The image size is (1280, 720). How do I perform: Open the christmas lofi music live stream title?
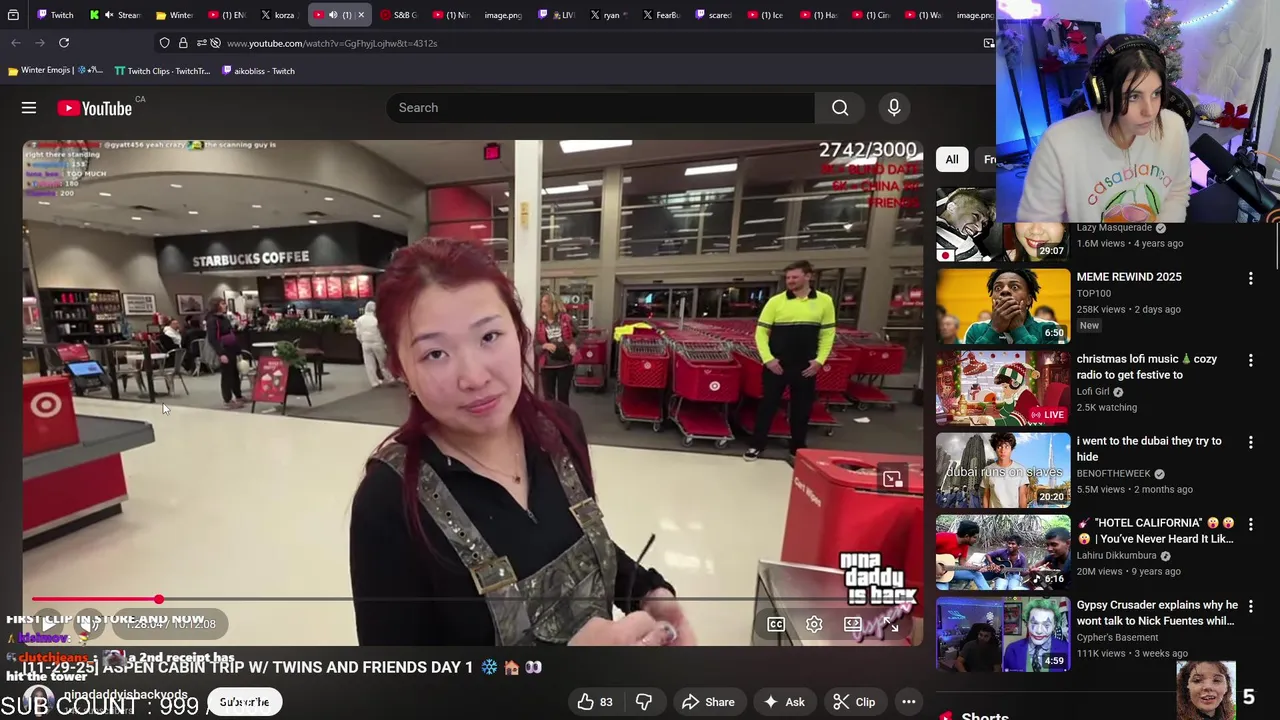(x=1147, y=367)
